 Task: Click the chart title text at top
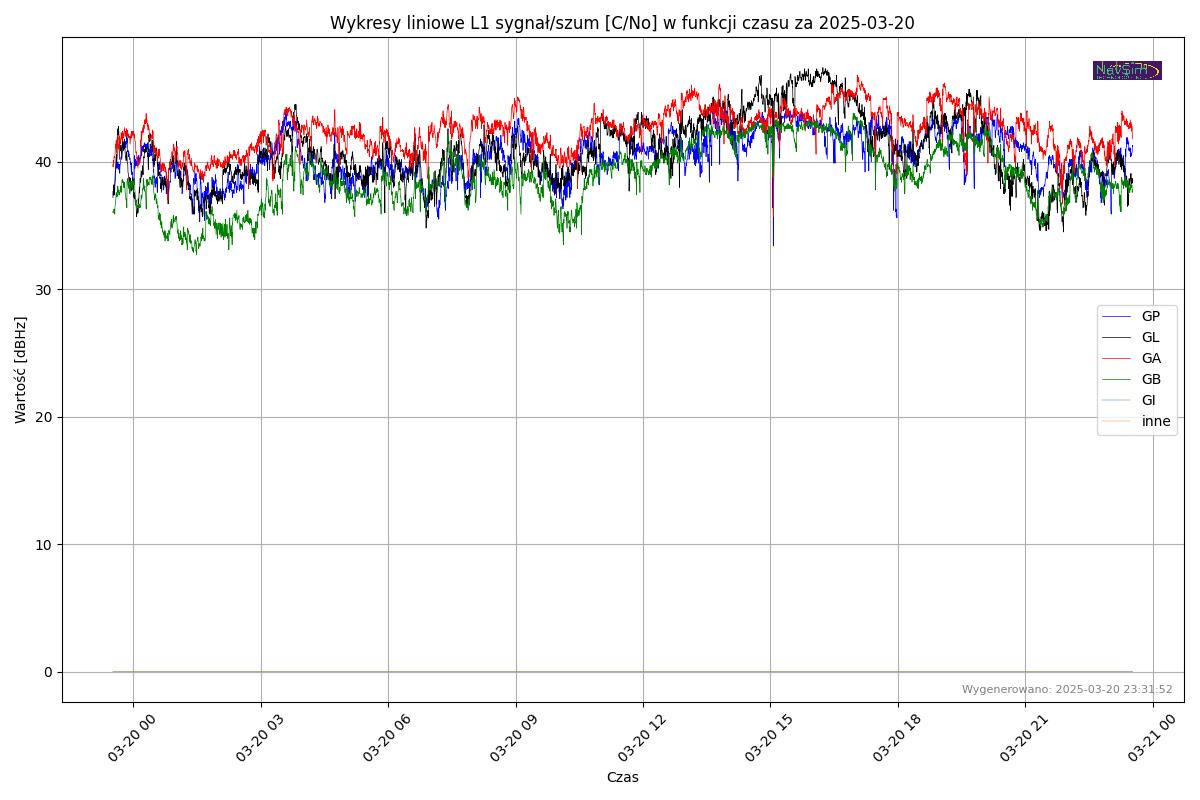tap(622, 23)
